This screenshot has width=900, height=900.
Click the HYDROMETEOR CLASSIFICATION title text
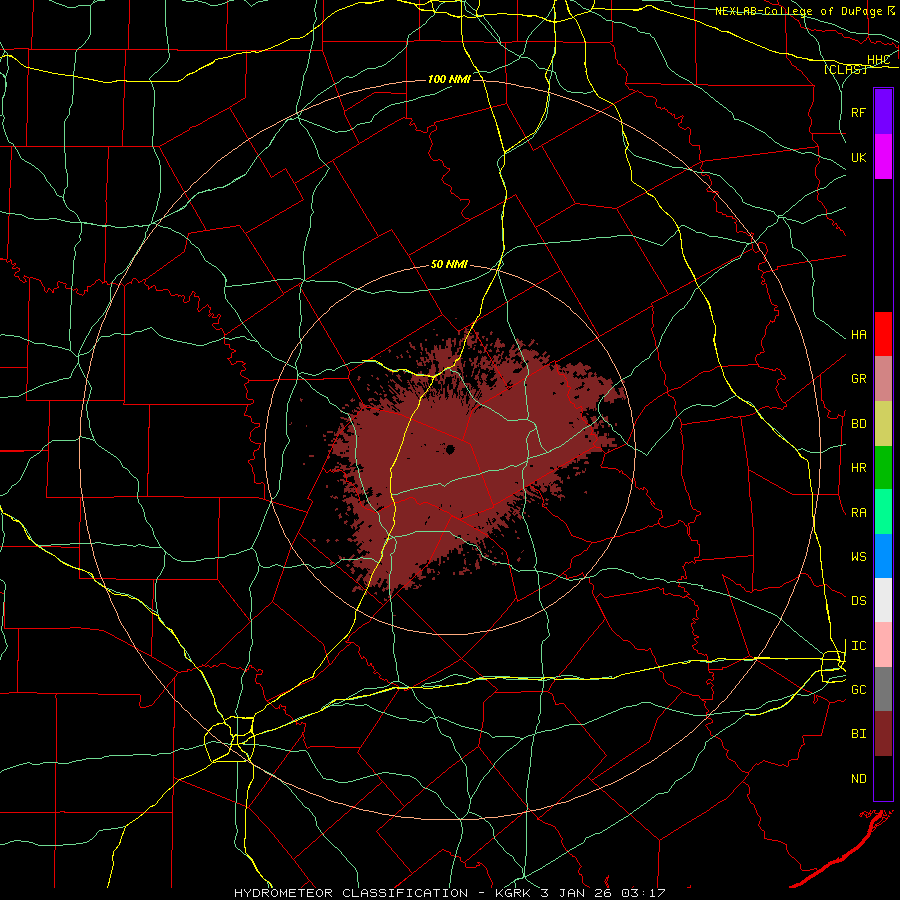click(351, 893)
